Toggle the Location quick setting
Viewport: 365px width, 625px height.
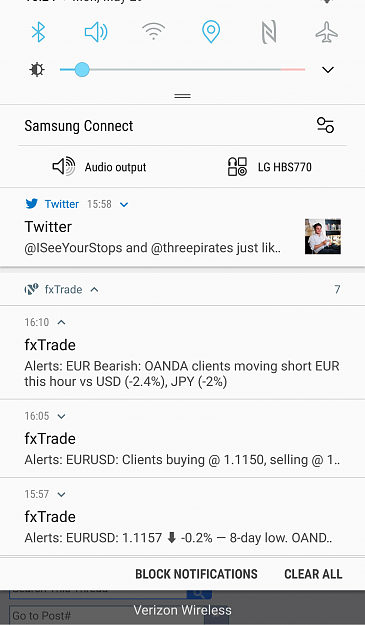[211, 32]
